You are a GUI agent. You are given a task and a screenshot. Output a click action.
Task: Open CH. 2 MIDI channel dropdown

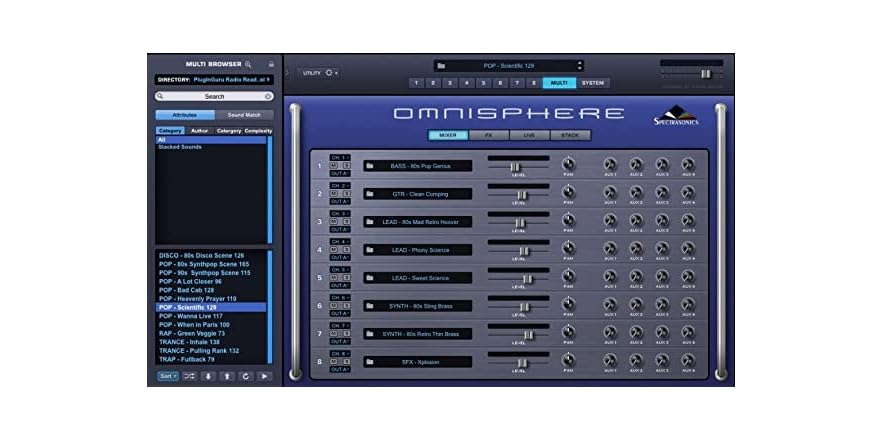click(x=340, y=186)
